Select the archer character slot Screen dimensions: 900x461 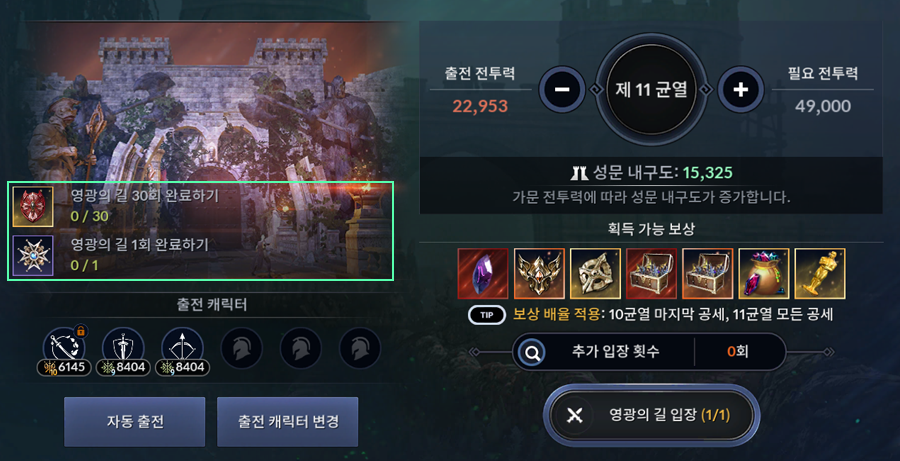[x=182, y=350]
